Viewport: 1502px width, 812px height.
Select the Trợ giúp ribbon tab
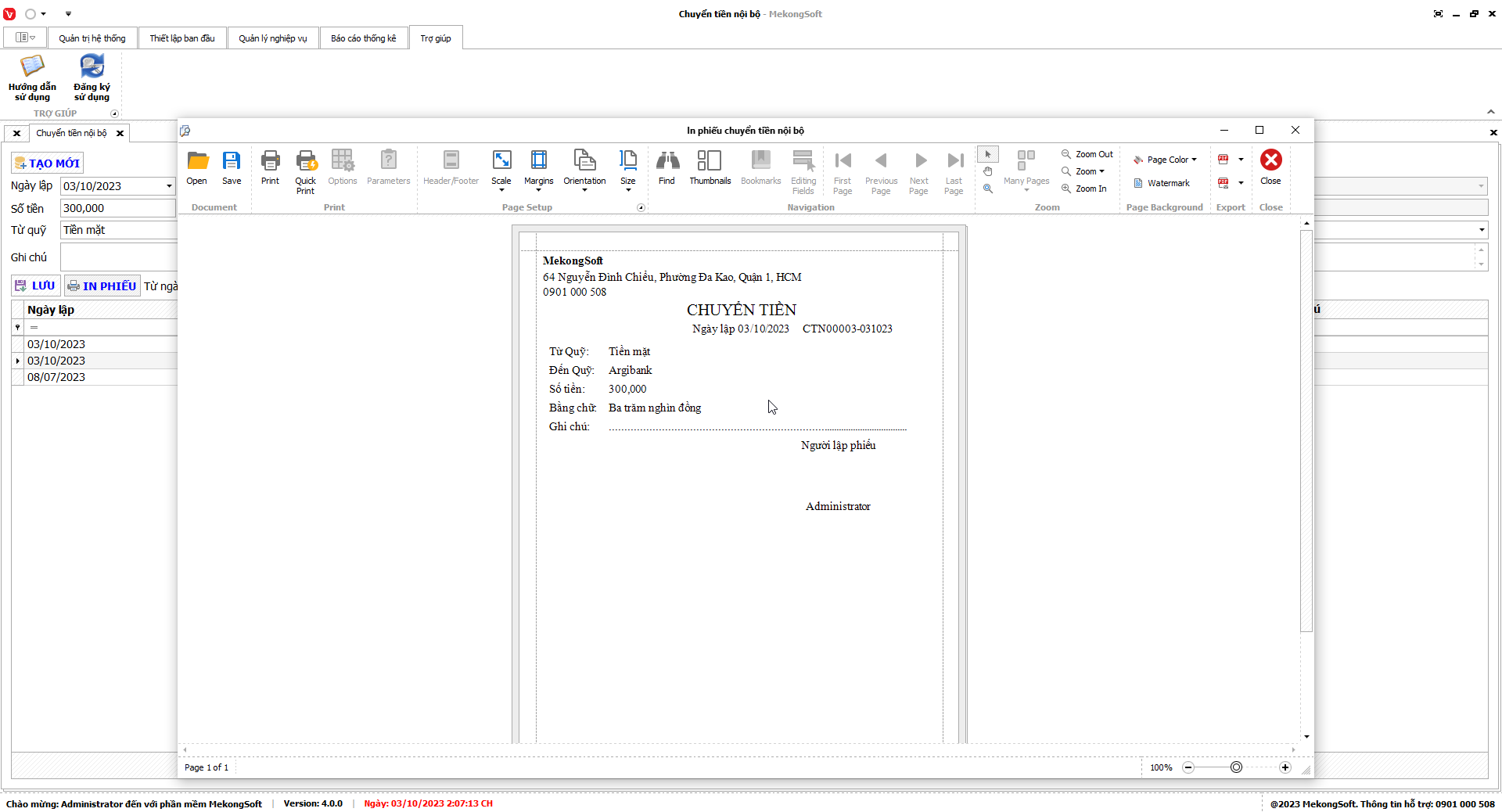[436, 38]
